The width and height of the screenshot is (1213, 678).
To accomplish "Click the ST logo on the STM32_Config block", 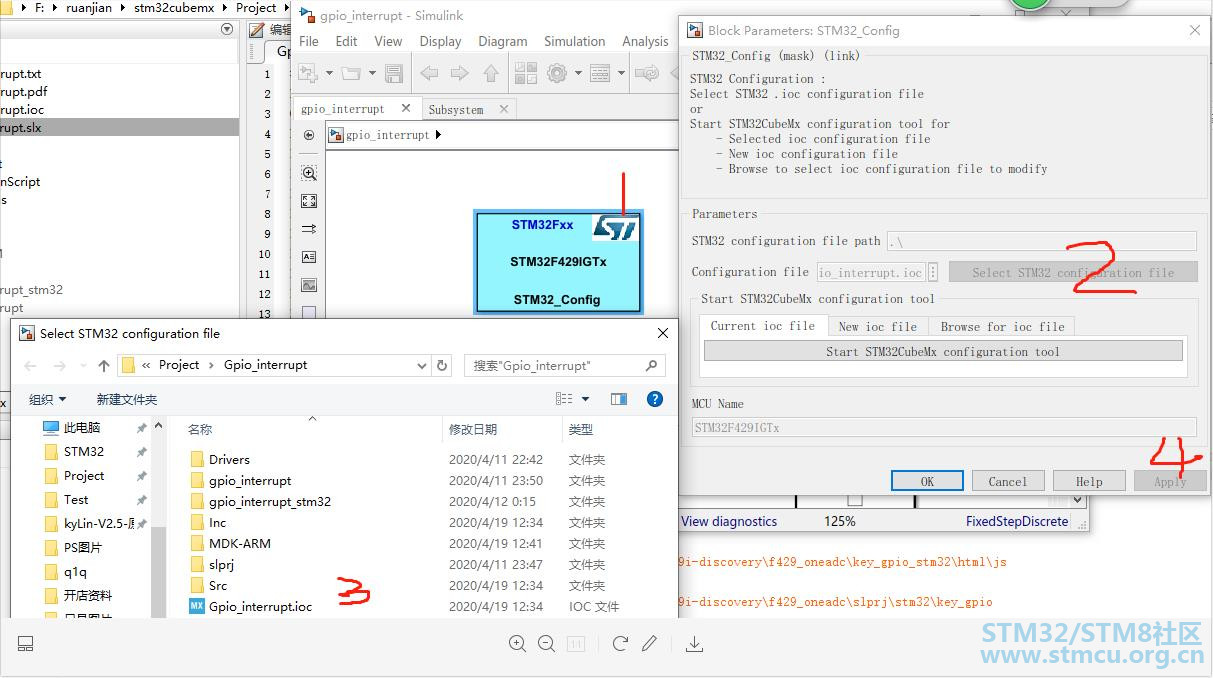I will click(615, 228).
